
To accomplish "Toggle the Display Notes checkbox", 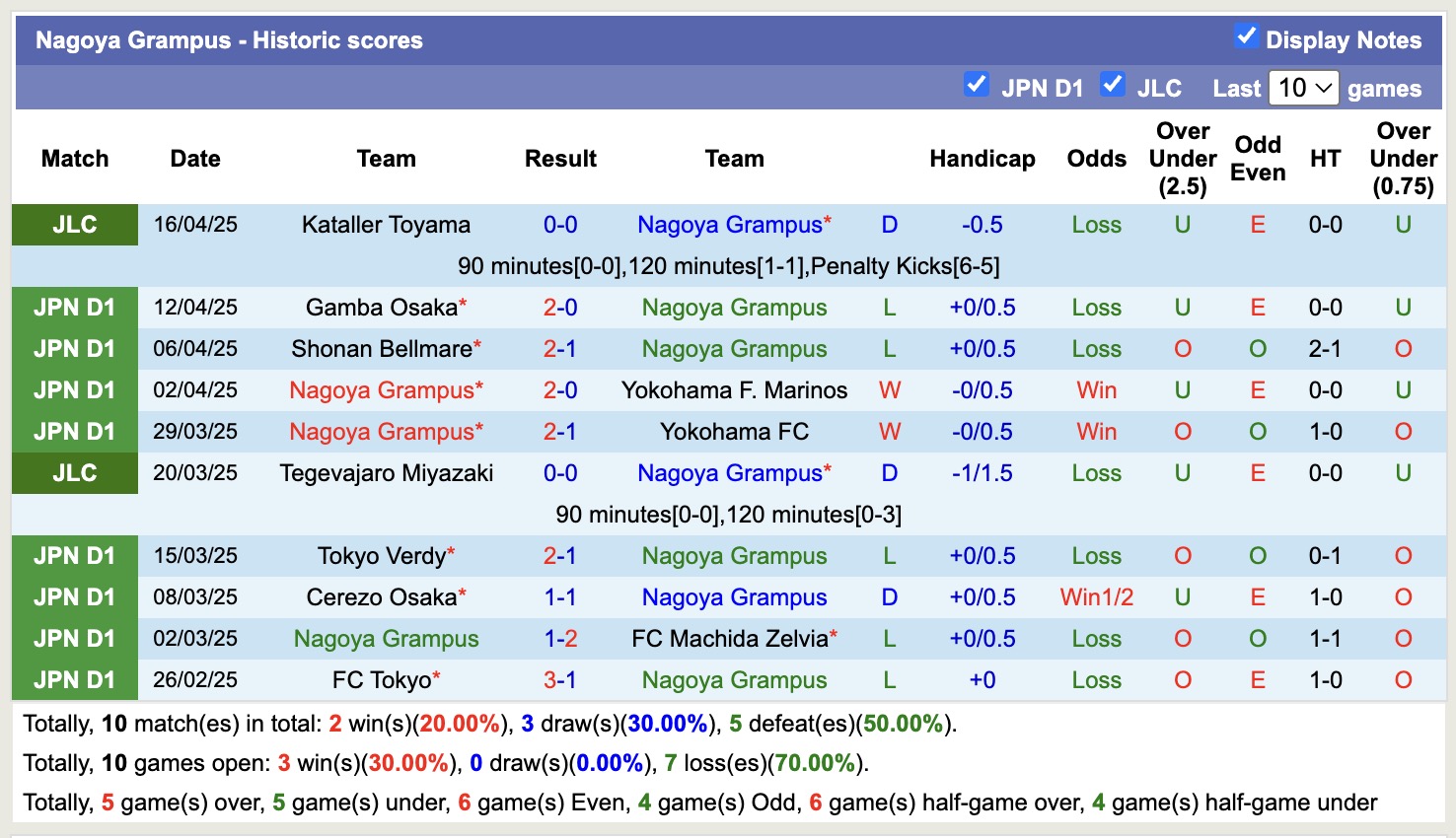I will (x=1246, y=37).
